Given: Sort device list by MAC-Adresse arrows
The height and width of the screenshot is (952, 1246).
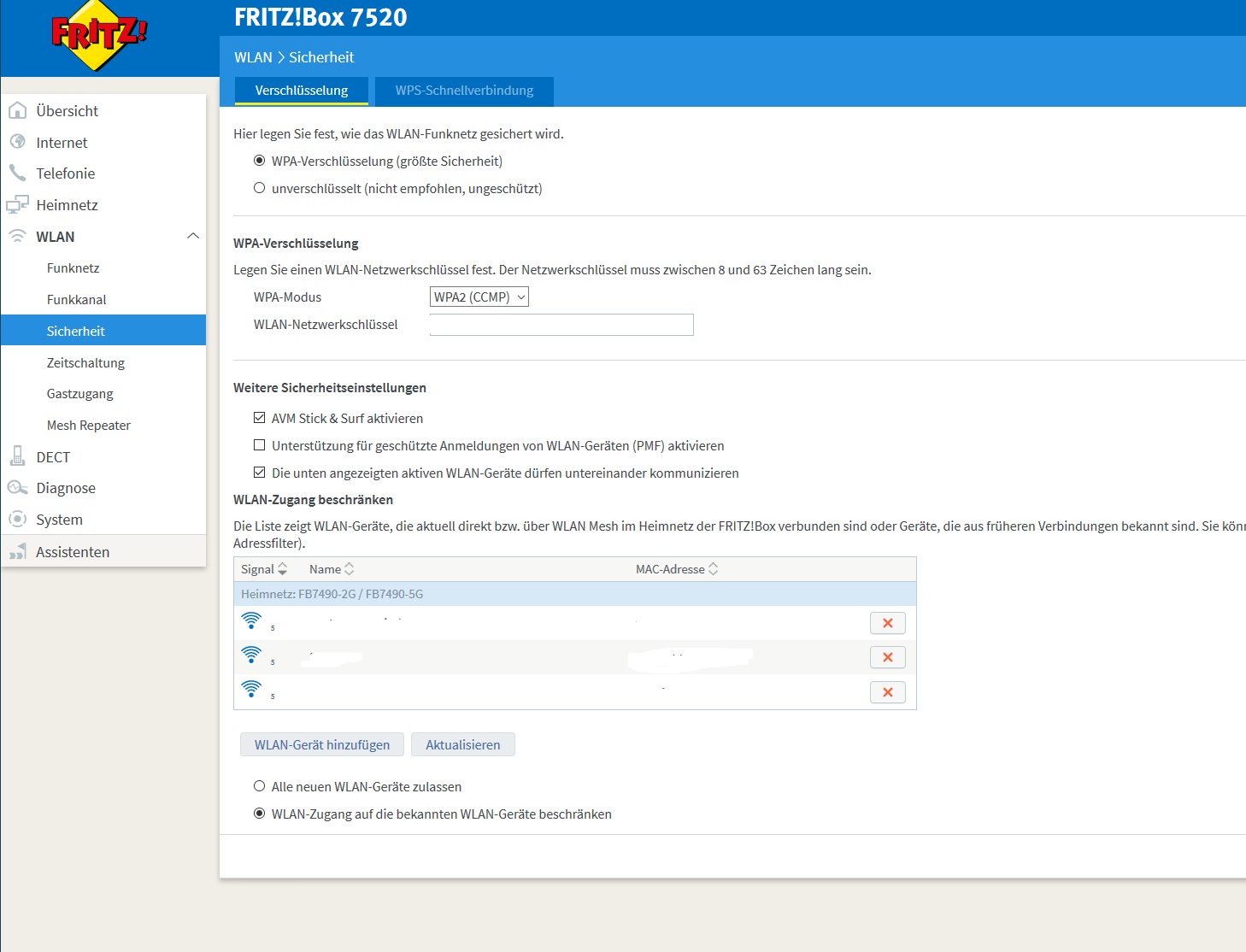Looking at the screenshot, I should 714,569.
